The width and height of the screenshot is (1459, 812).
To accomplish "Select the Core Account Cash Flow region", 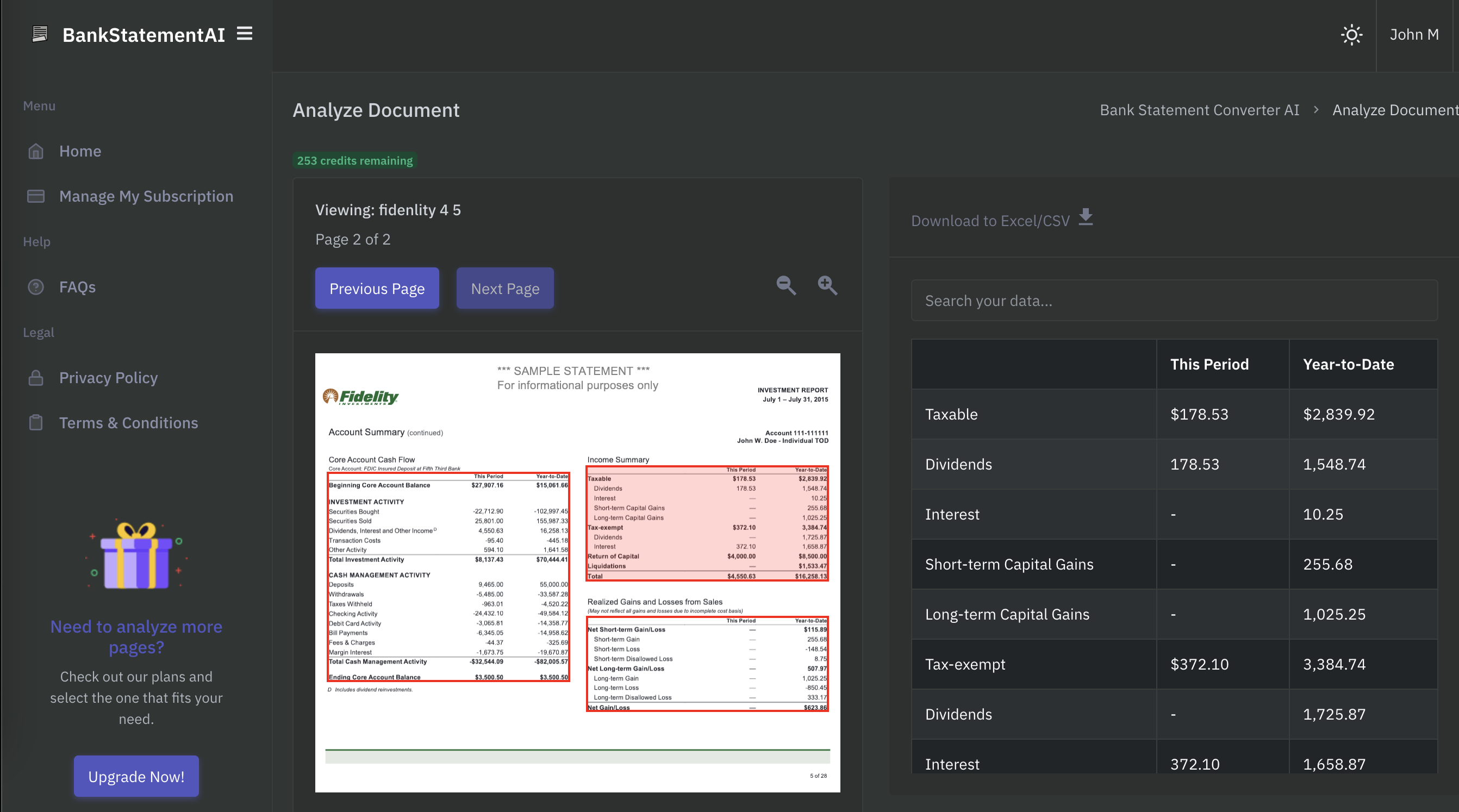I will 448,577.
